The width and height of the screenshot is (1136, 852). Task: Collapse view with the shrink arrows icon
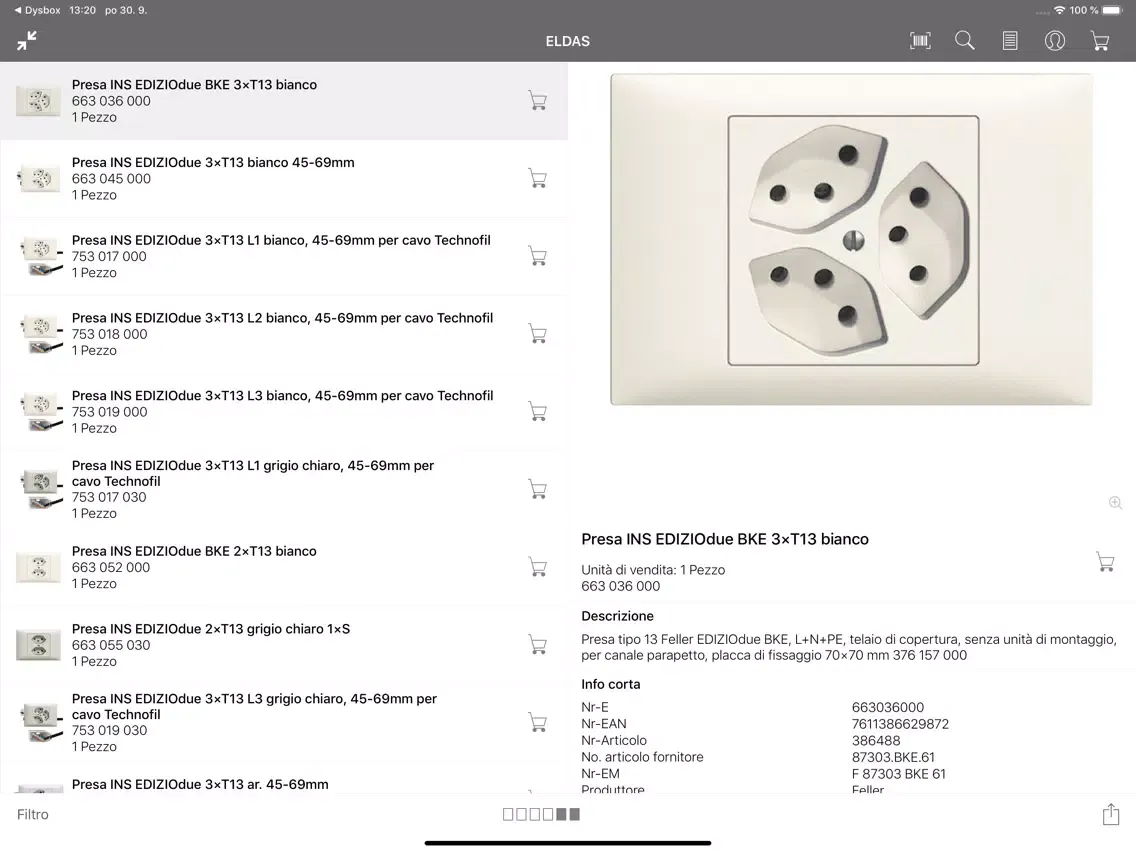[27, 41]
